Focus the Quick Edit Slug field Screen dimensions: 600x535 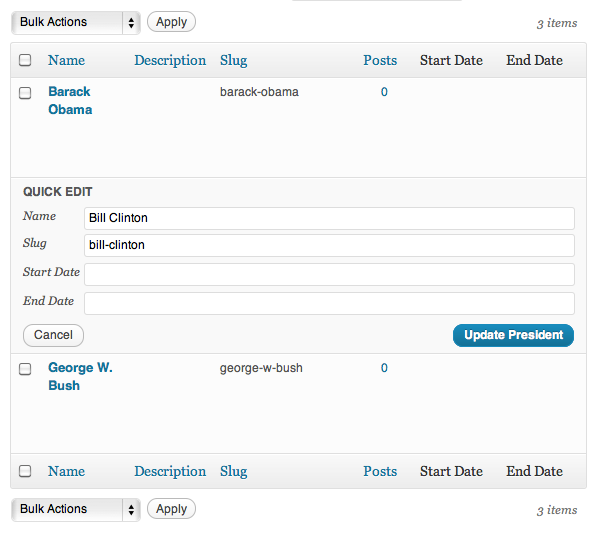point(329,245)
